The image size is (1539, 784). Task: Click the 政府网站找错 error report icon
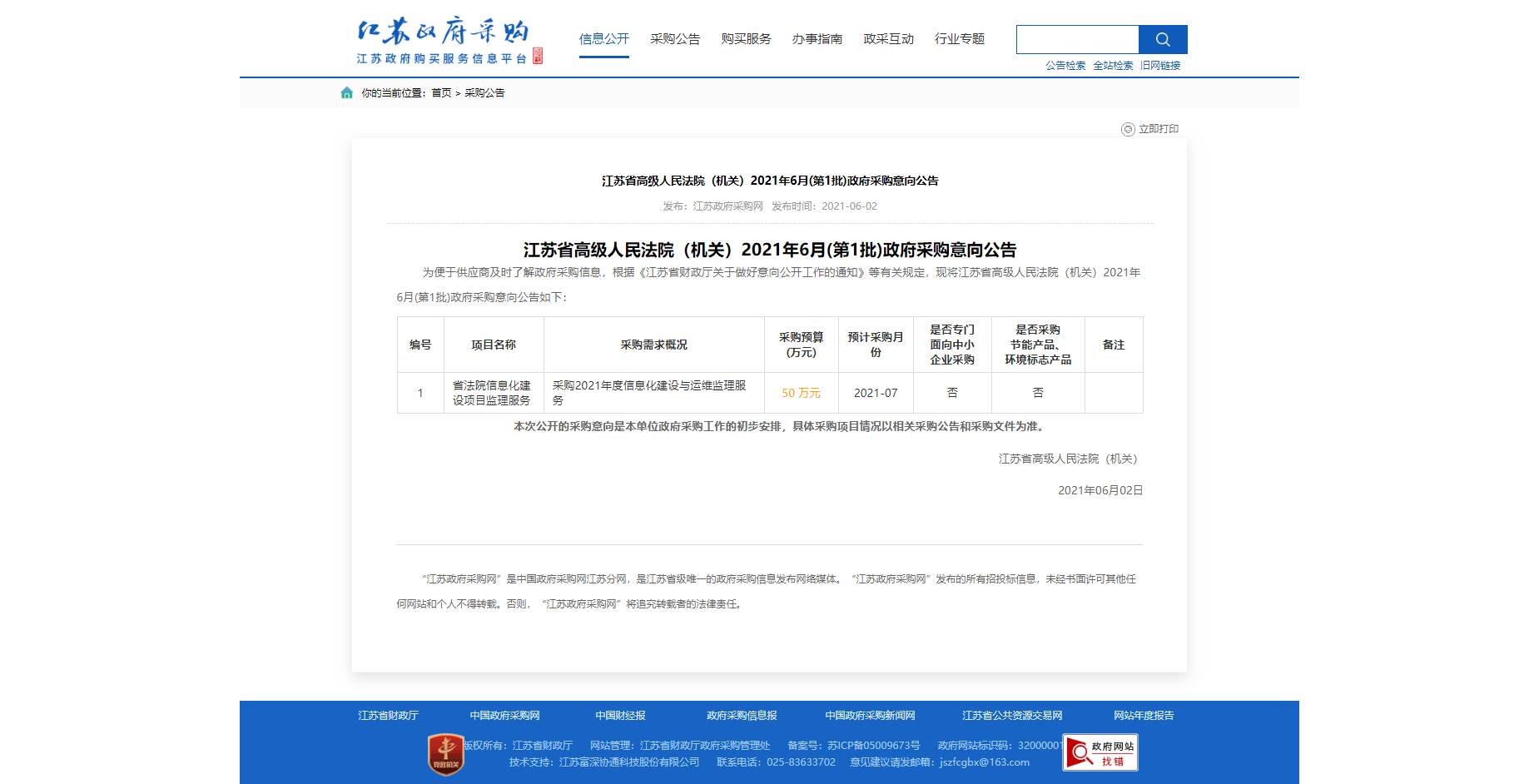pos(1100,752)
